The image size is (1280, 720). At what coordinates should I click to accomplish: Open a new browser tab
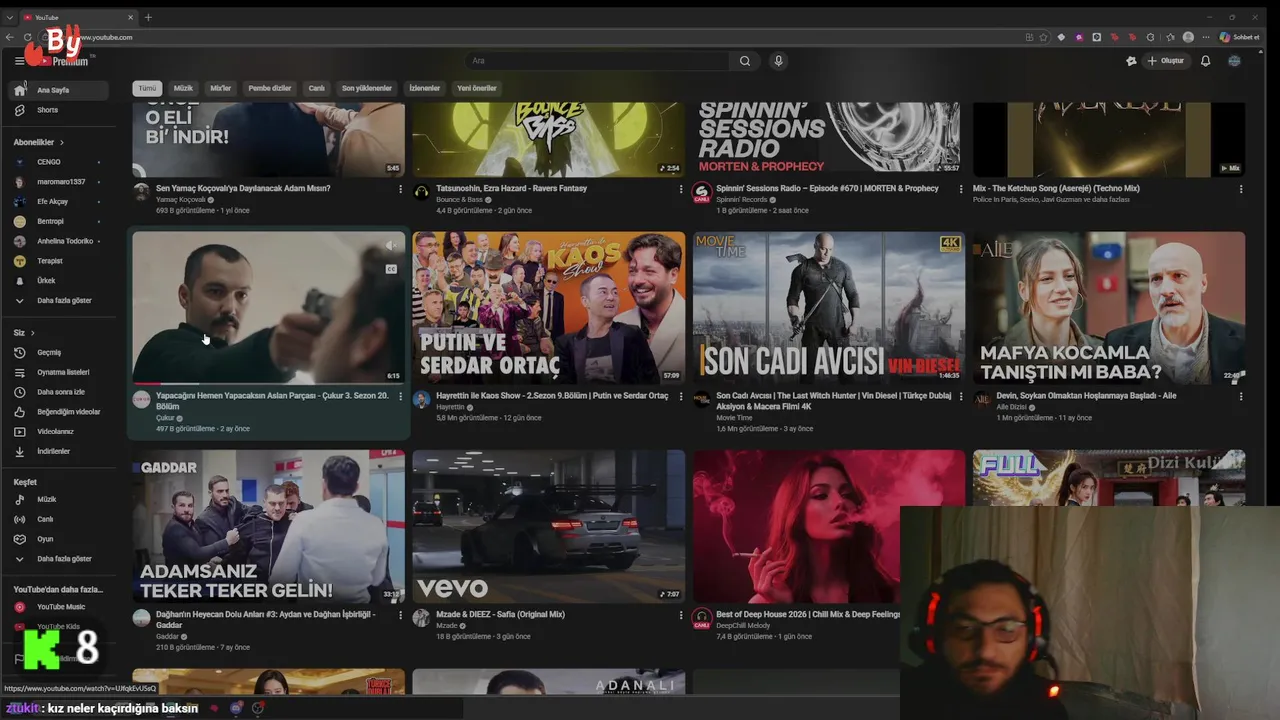click(x=148, y=17)
